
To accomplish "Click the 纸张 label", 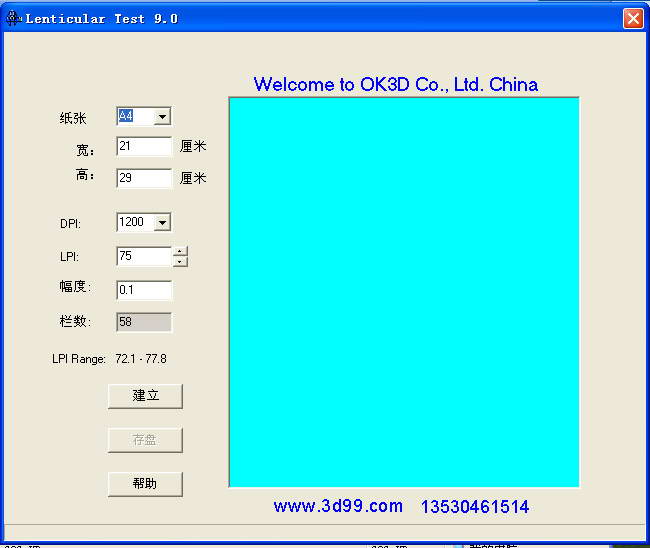I will coord(73,118).
